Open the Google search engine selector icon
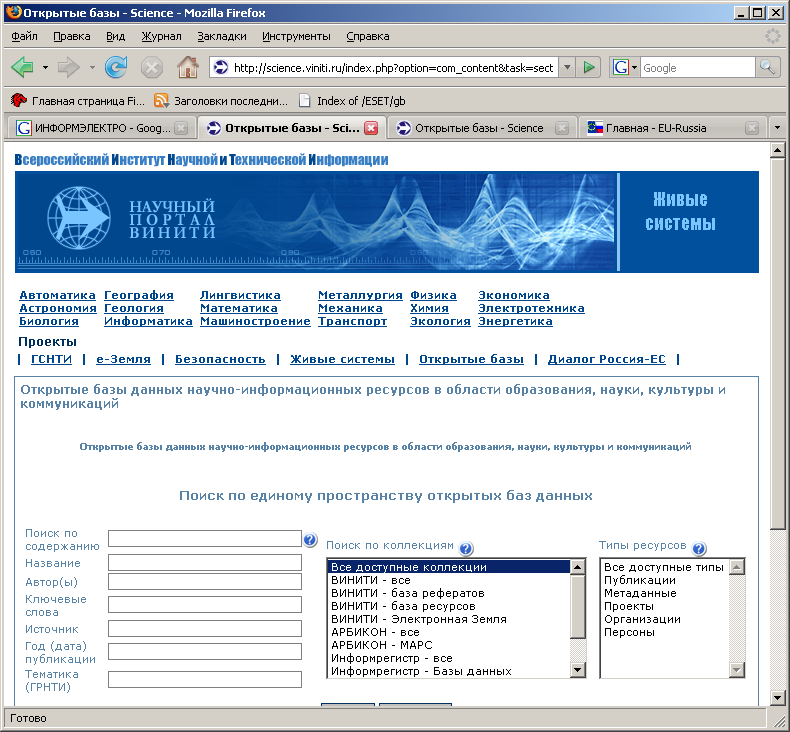The image size is (790, 732). (624, 67)
